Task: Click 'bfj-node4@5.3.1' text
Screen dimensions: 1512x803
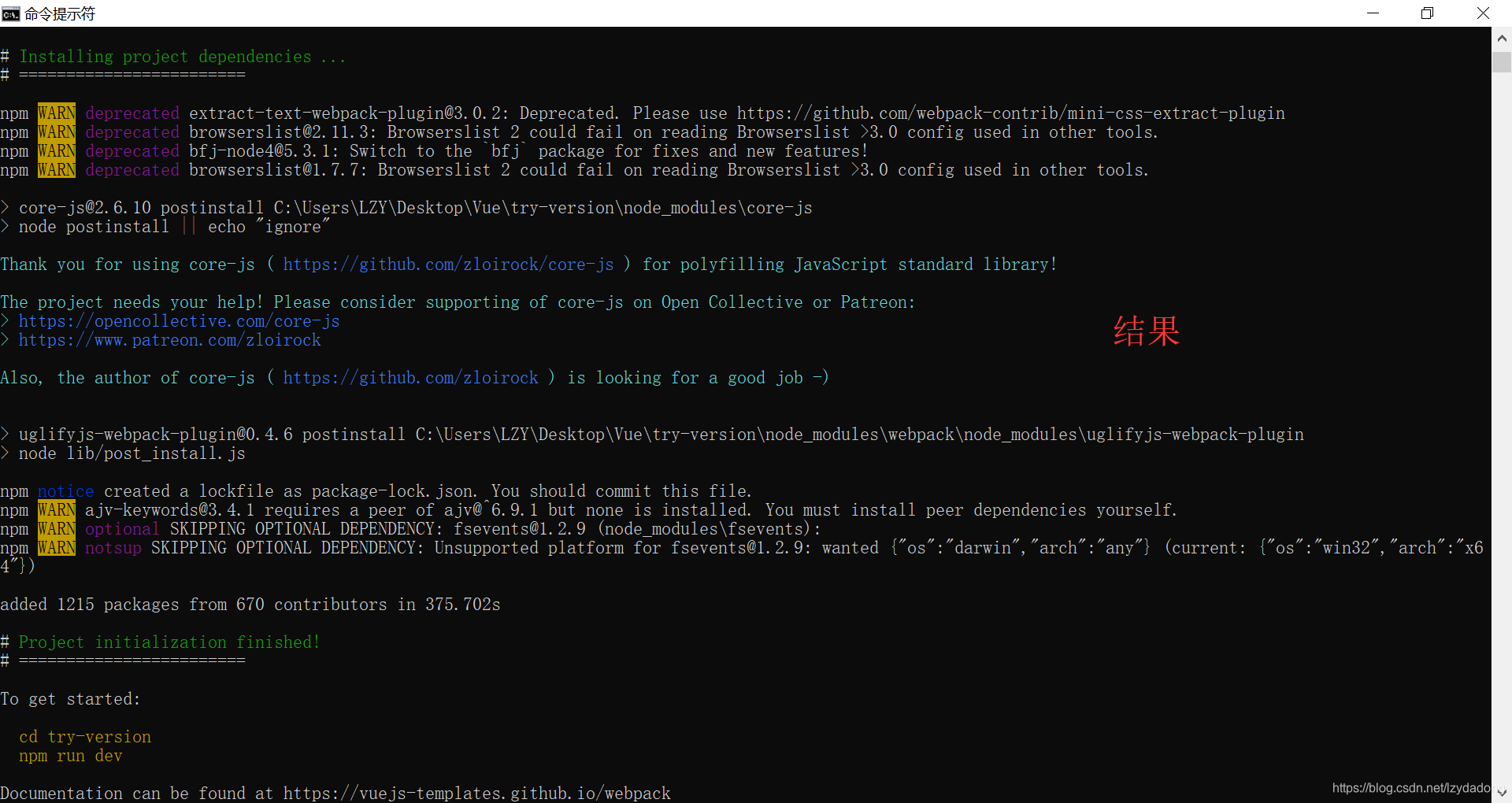Action: click(265, 151)
